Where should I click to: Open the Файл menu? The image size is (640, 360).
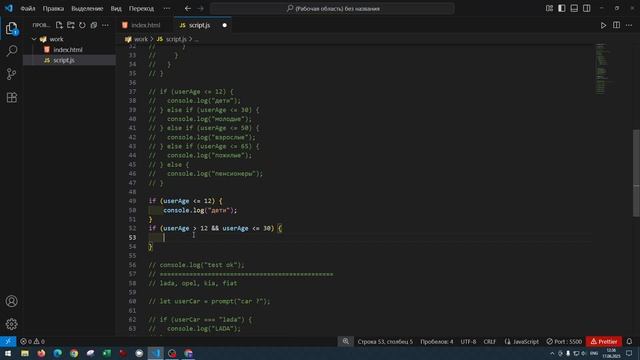click(28, 9)
